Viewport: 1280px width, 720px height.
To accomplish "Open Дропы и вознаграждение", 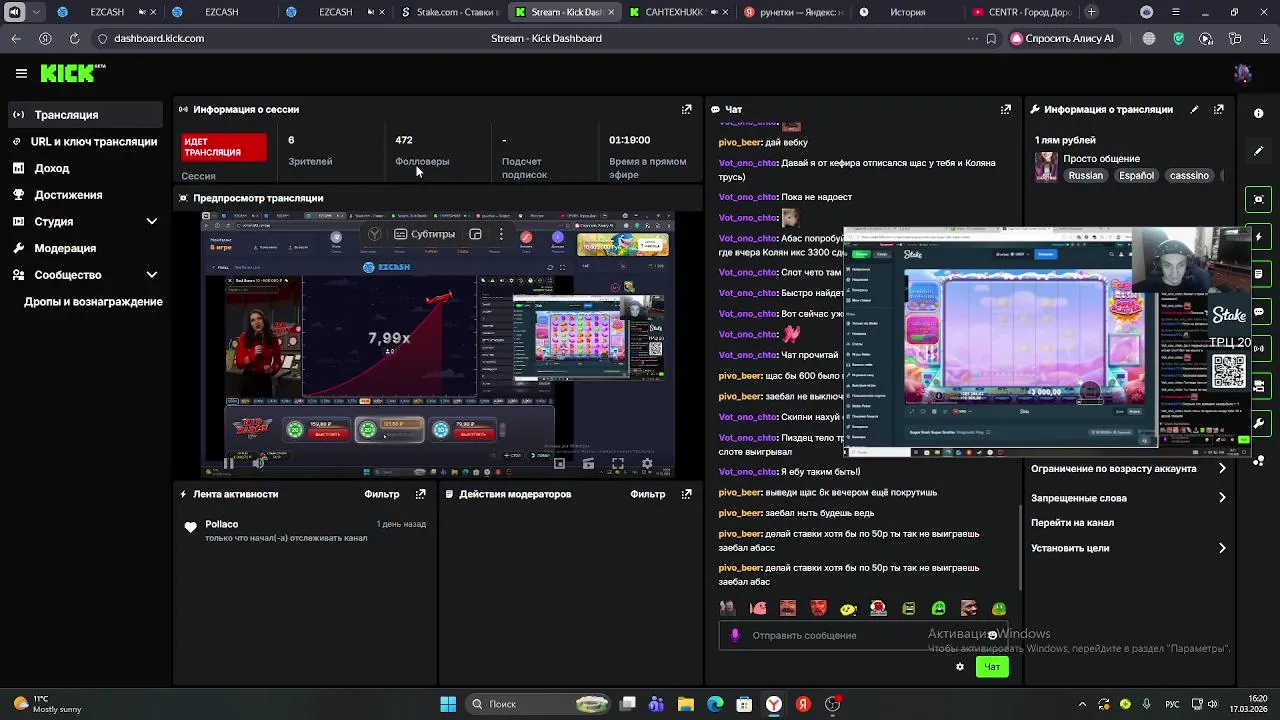I will [93, 302].
